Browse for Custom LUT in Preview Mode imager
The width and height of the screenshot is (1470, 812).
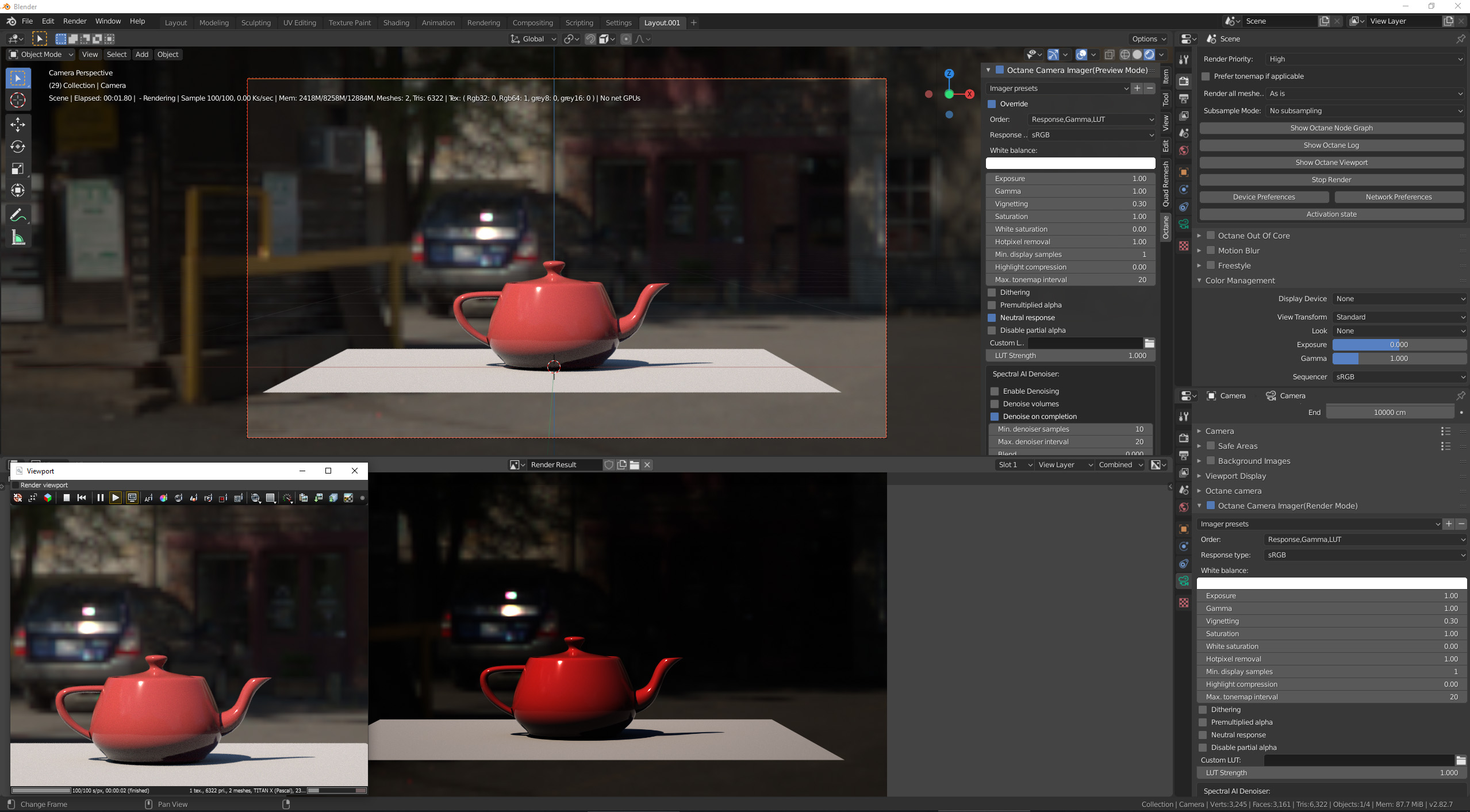(1149, 343)
